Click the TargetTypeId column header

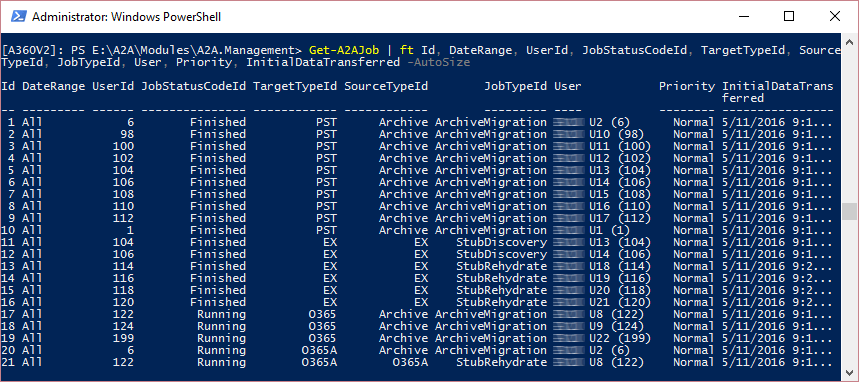(295, 87)
